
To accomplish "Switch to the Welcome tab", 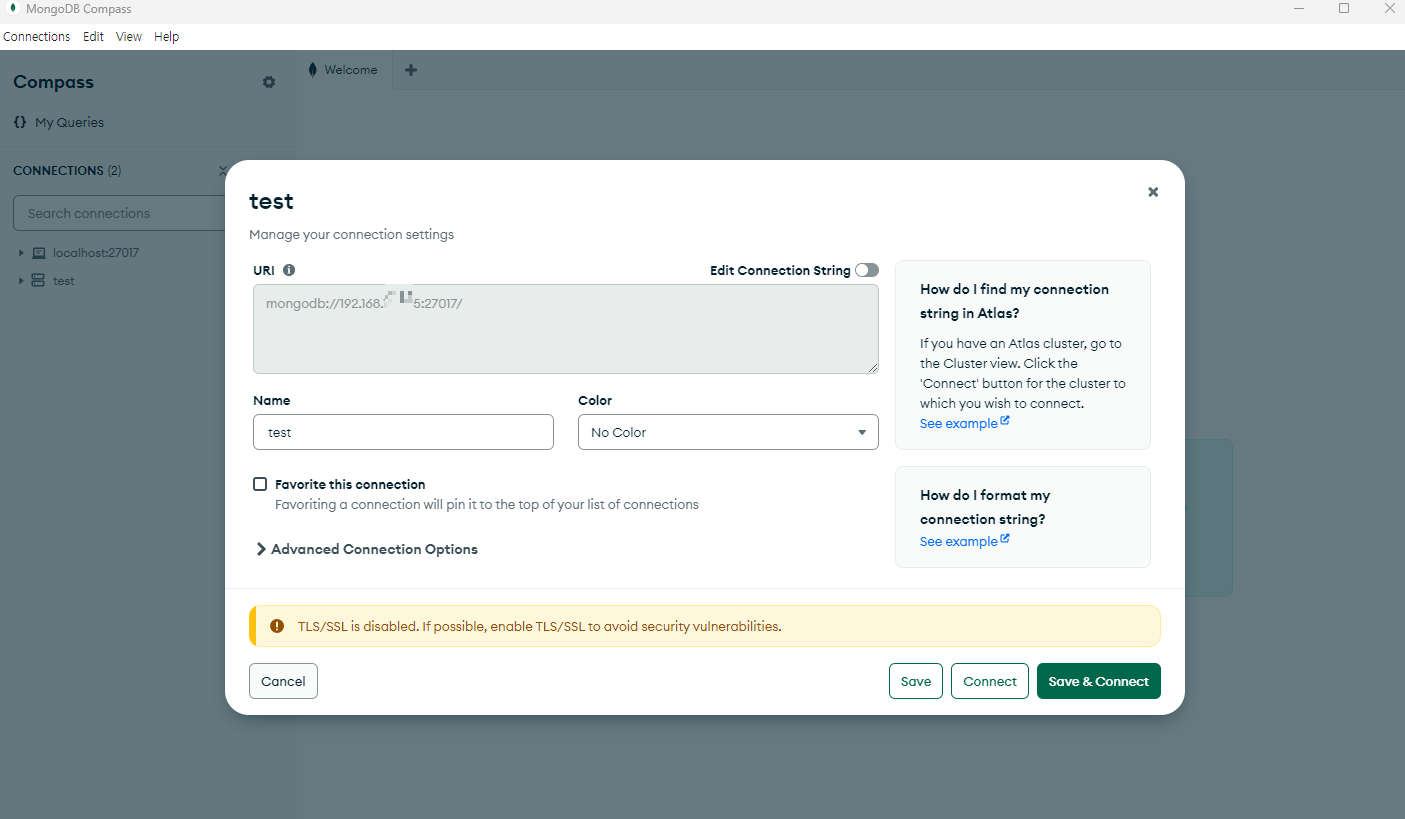I will pos(345,70).
